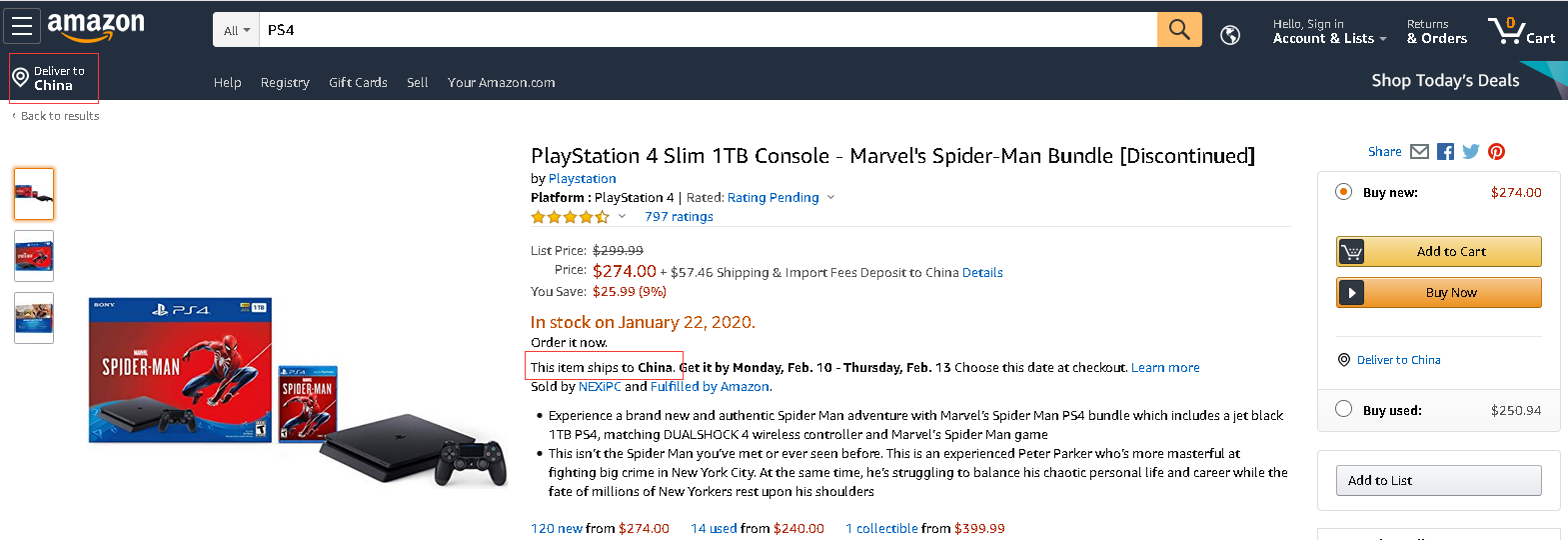Open the 797 ratings link
1568x540 pixels.
[679, 217]
